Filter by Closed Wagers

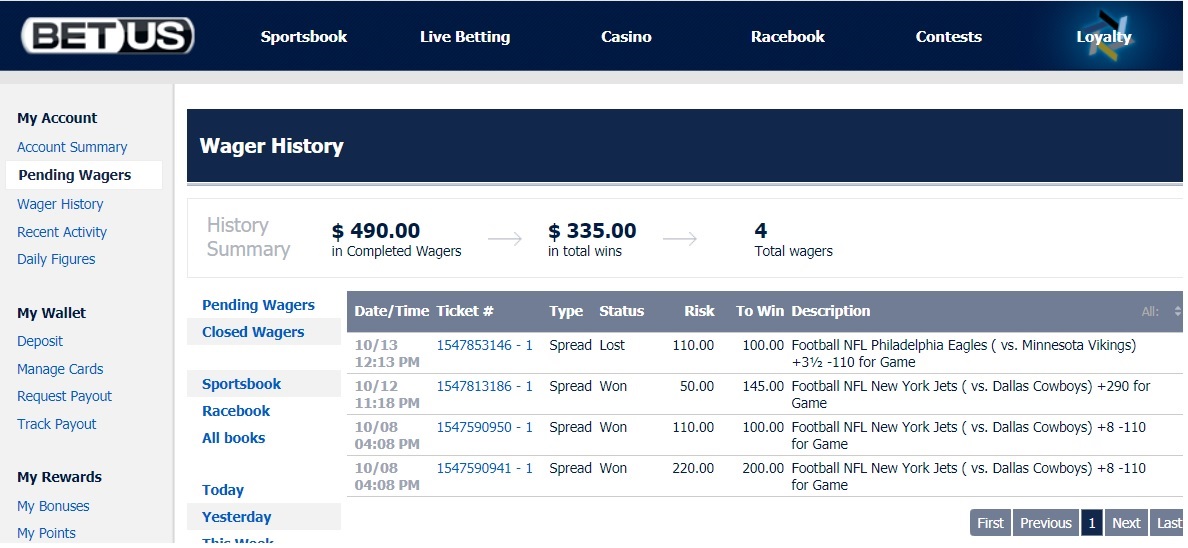point(253,332)
